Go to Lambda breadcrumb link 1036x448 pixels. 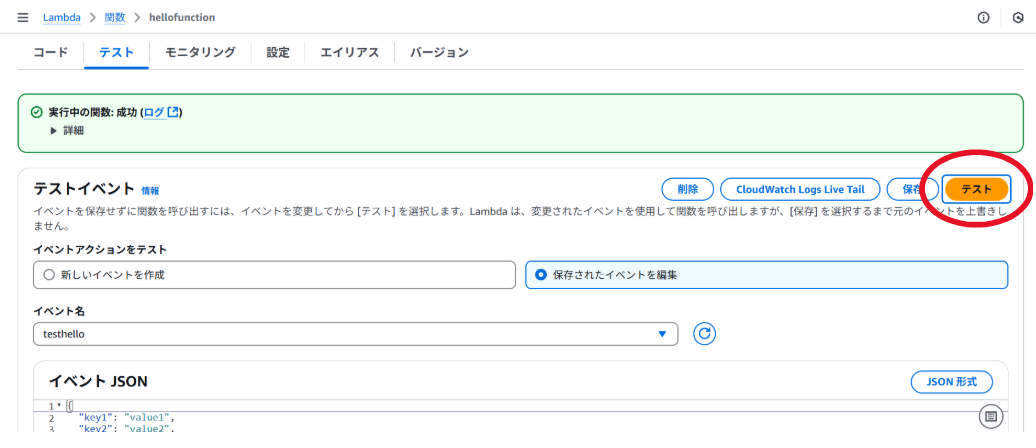(61, 18)
